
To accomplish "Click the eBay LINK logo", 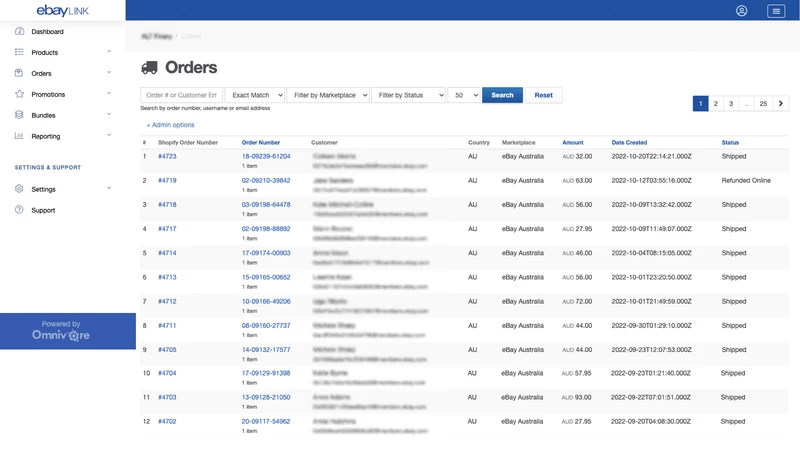I will (62, 10).
